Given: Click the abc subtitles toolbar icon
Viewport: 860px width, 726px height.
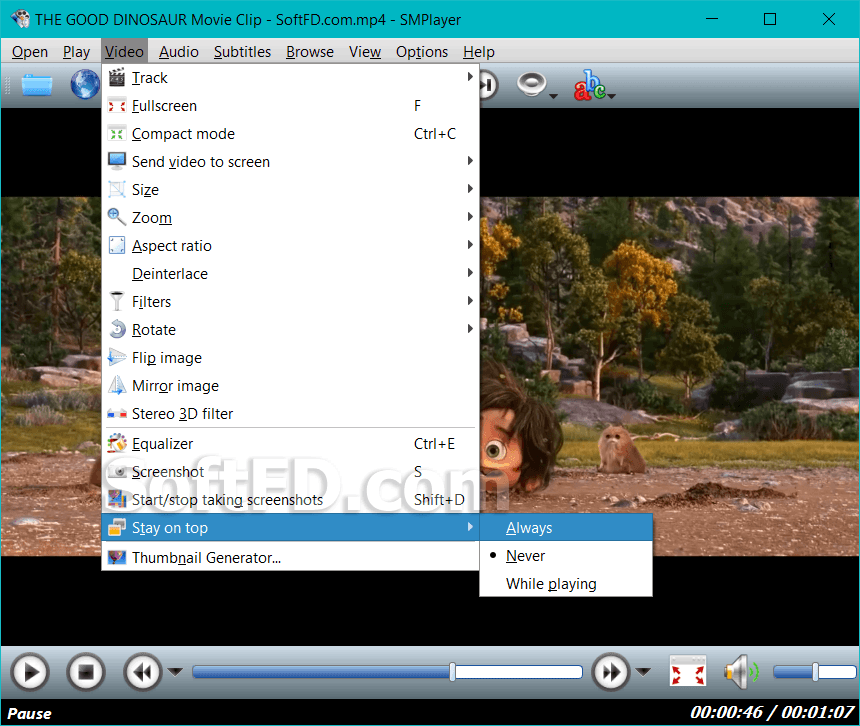Looking at the screenshot, I should tap(590, 86).
